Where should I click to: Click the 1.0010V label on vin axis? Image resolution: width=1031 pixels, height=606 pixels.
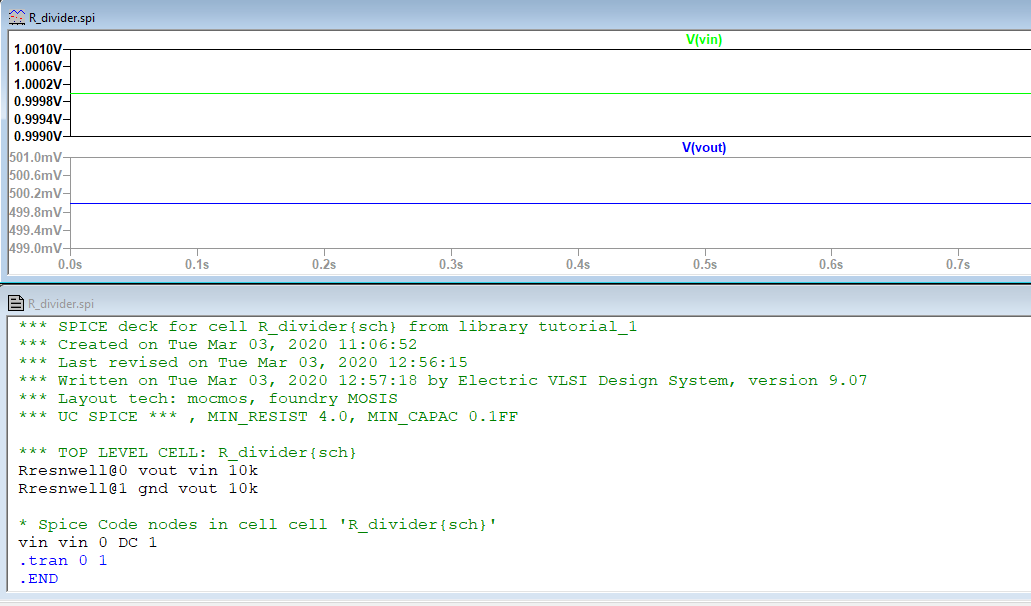(x=38, y=49)
